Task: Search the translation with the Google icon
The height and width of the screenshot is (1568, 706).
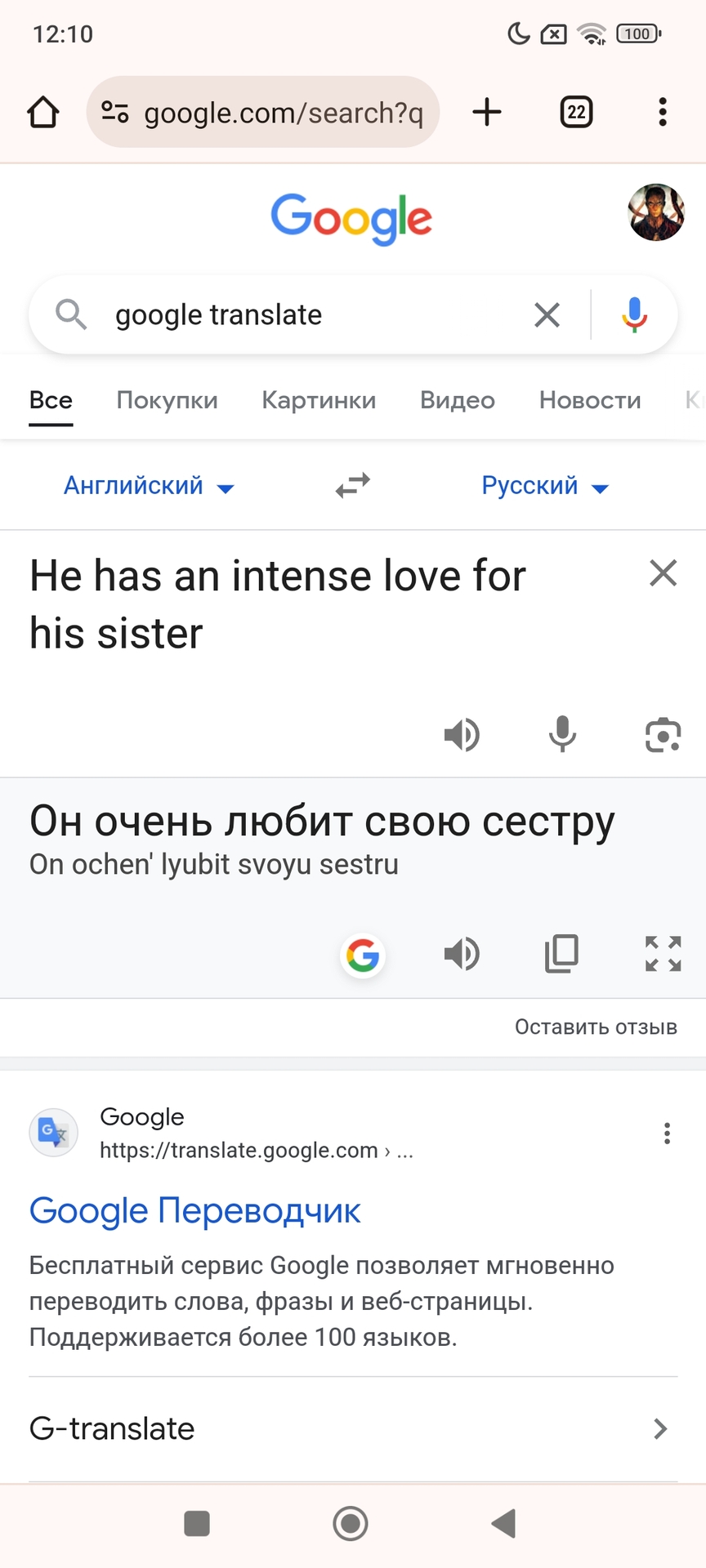Action: 363,955
